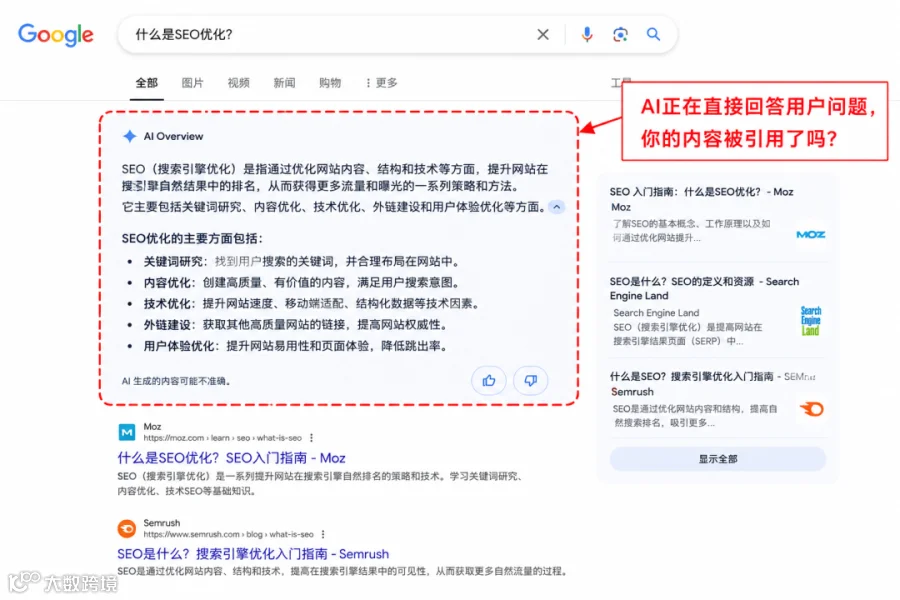The width and height of the screenshot is (900, 600).
Task: Click Search Engine Land source name text
Action: [656, 313]
